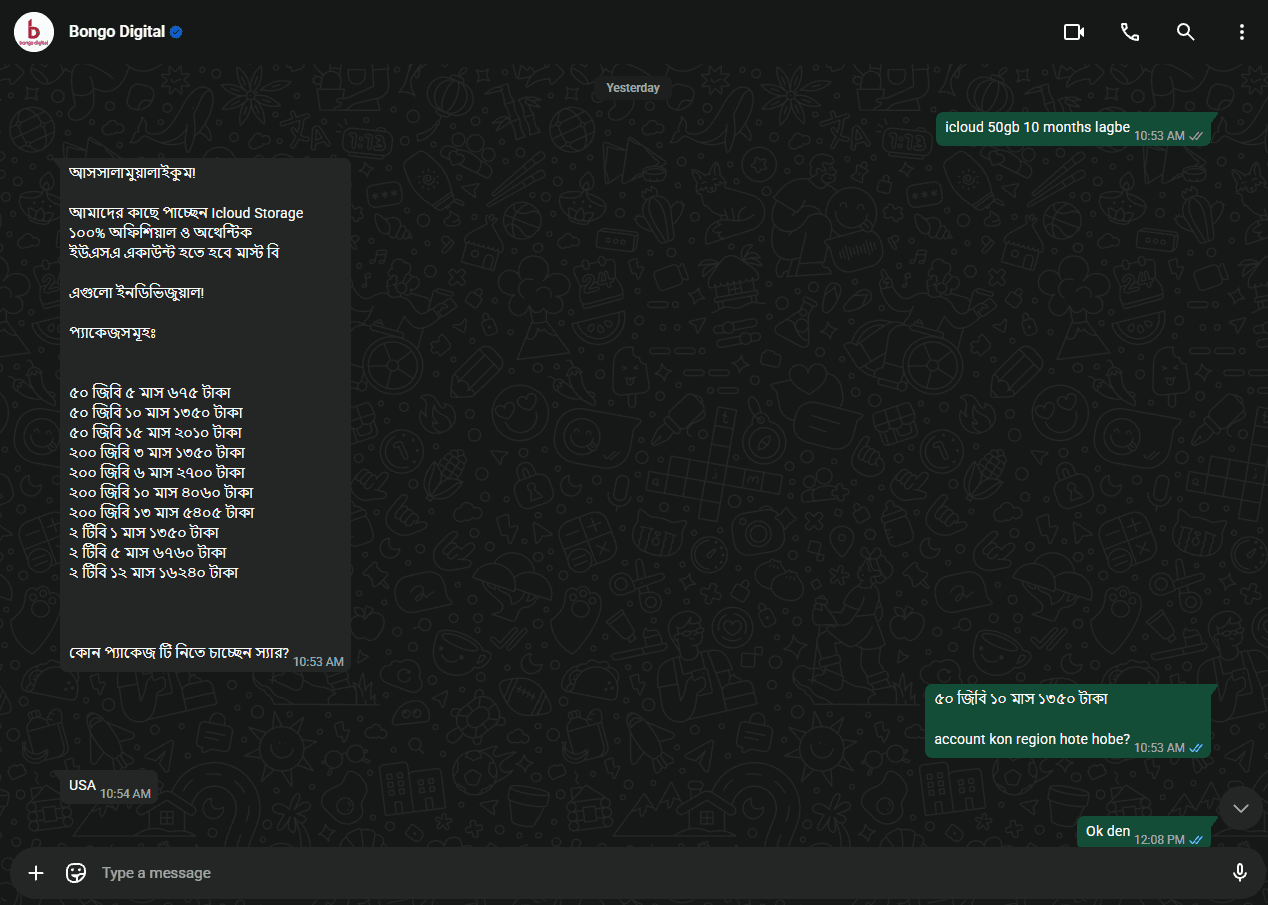
Task: Click the plus attach icon
Action: click(36, 873)
